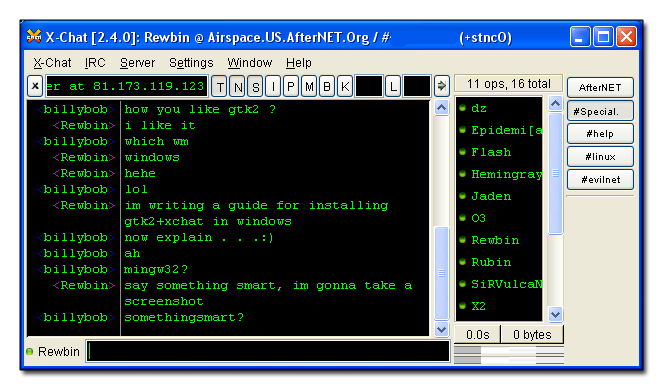Click the op status dot beside dz
663x390 pixels.
click(463, 107)
